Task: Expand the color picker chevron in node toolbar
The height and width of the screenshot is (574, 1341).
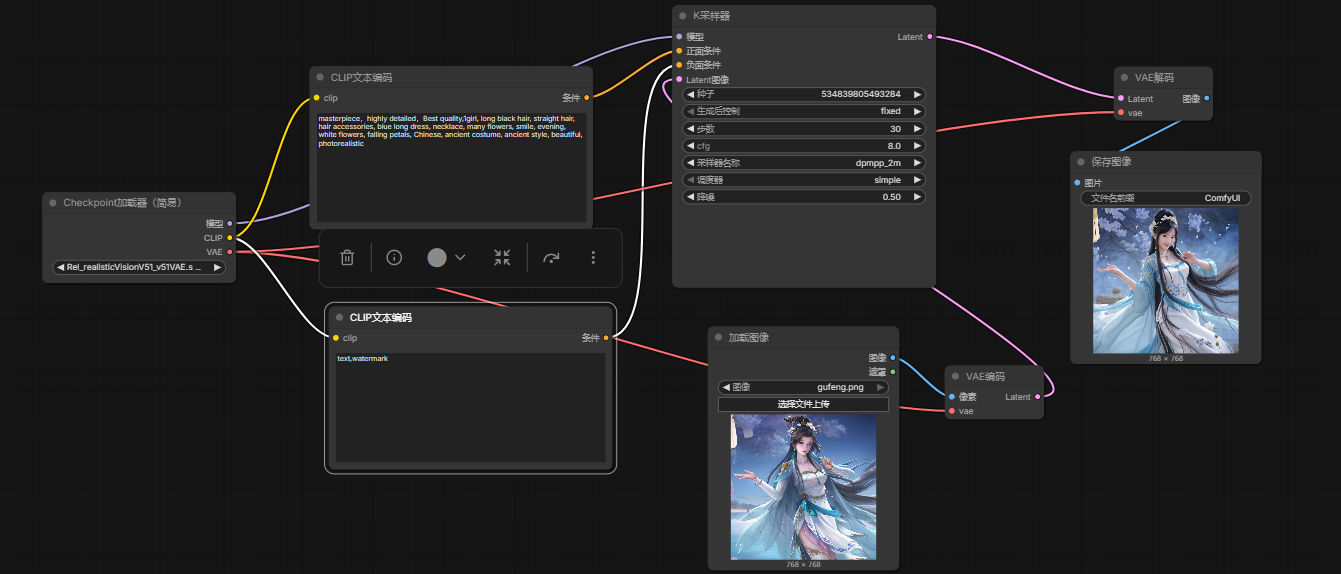Action: pos(460,258)
